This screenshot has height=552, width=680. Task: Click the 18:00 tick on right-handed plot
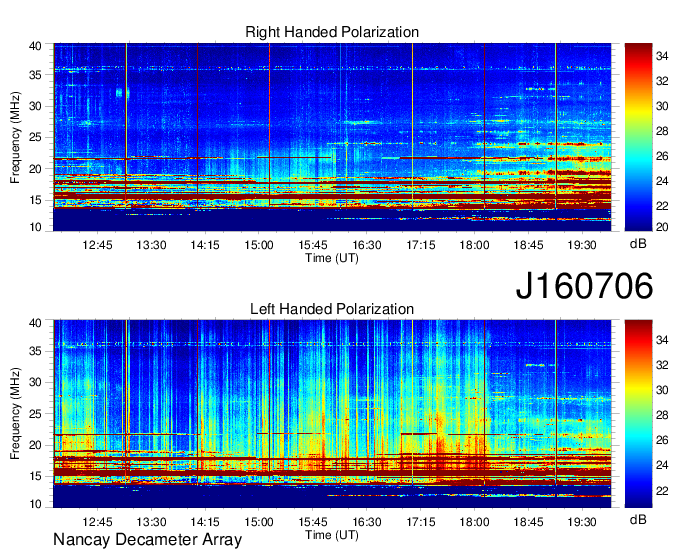pyautogui.click(x=474, y=245)
